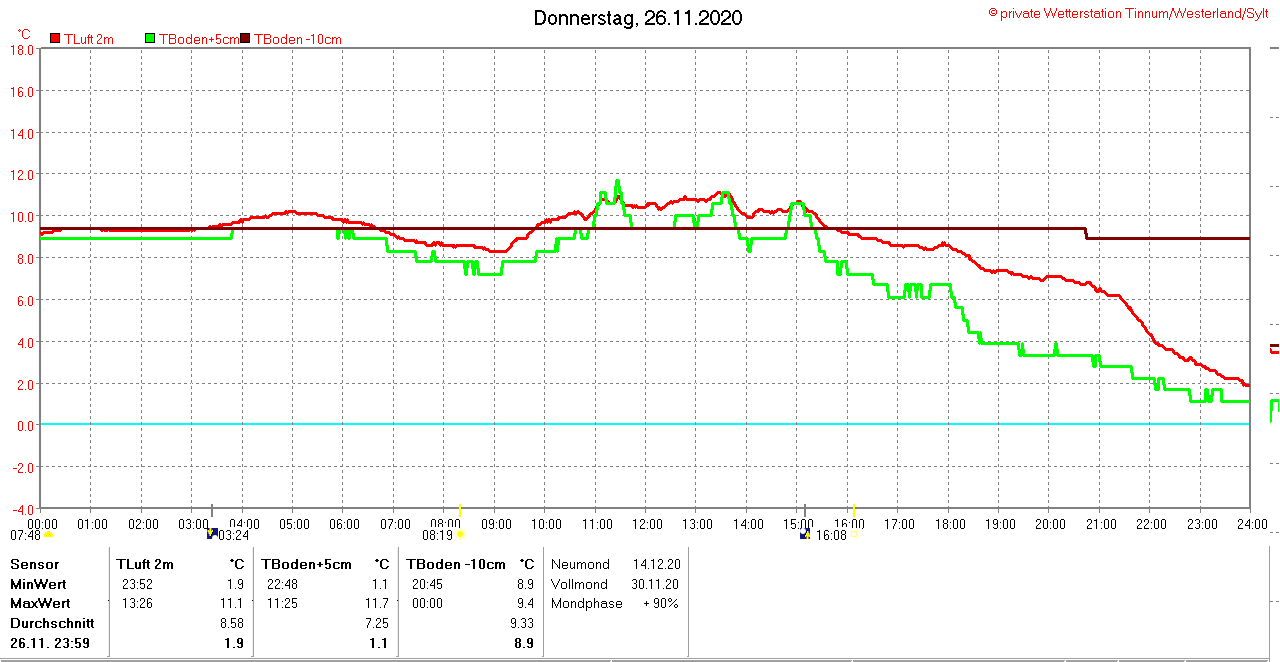Click the 12:00 time axis label
Image resolution: width=1280 pixels, height=662 pixels.
point(647,524)
